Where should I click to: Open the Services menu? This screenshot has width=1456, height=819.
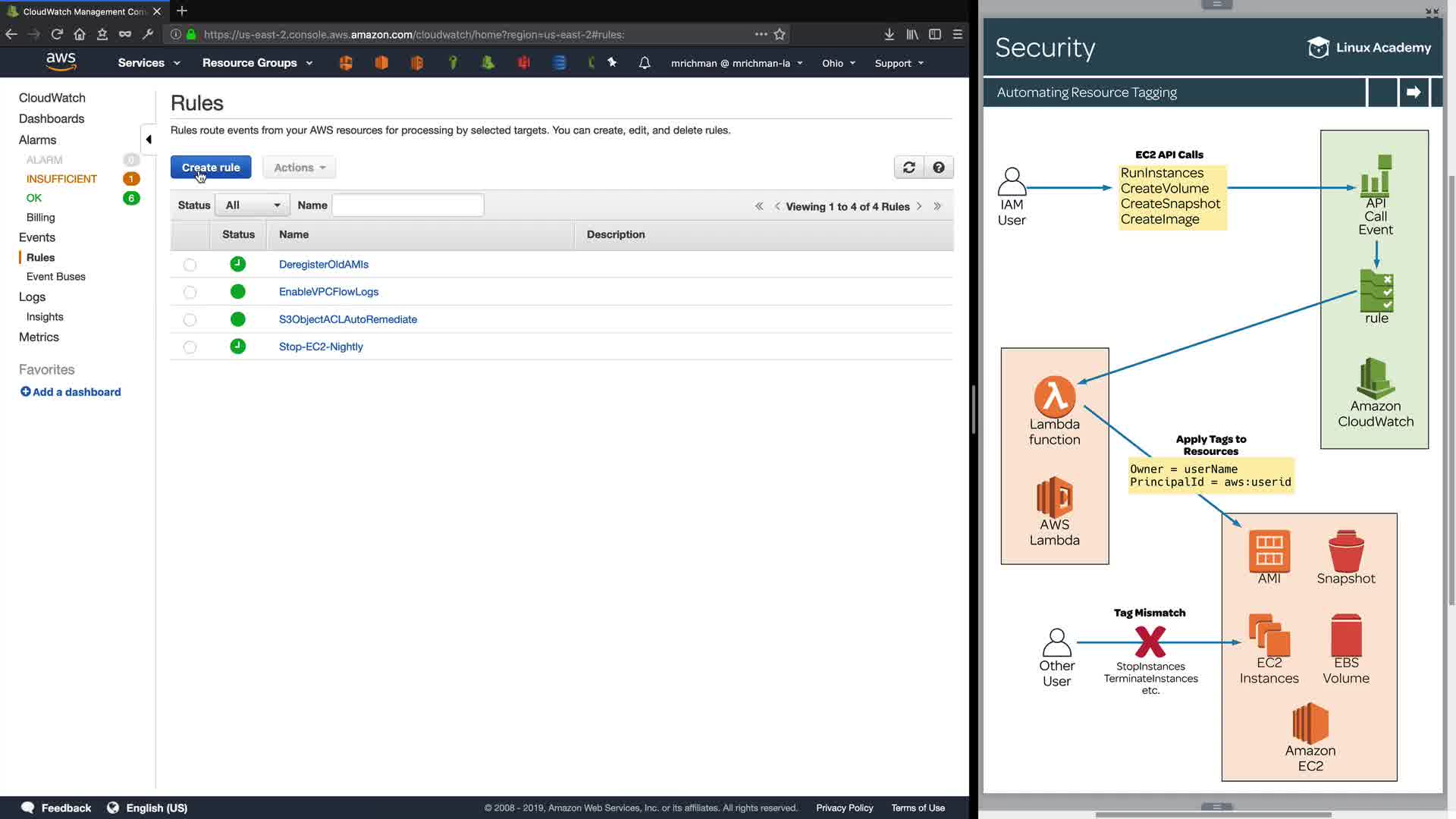pos(149,63)
